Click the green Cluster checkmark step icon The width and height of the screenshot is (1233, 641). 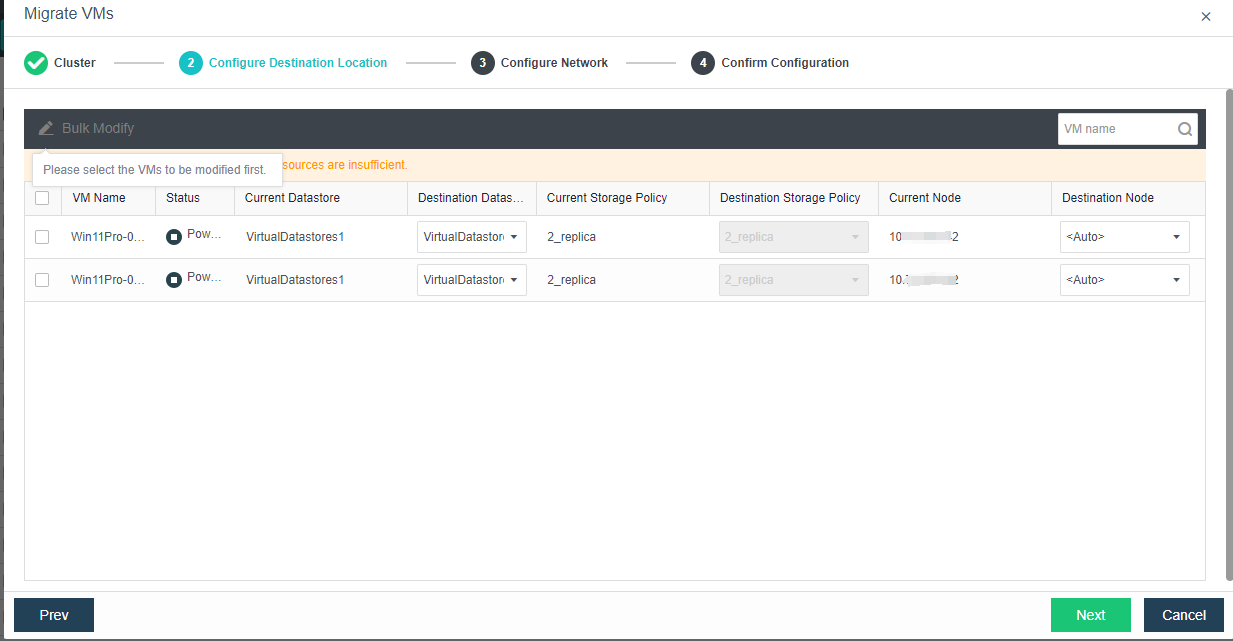36,63
